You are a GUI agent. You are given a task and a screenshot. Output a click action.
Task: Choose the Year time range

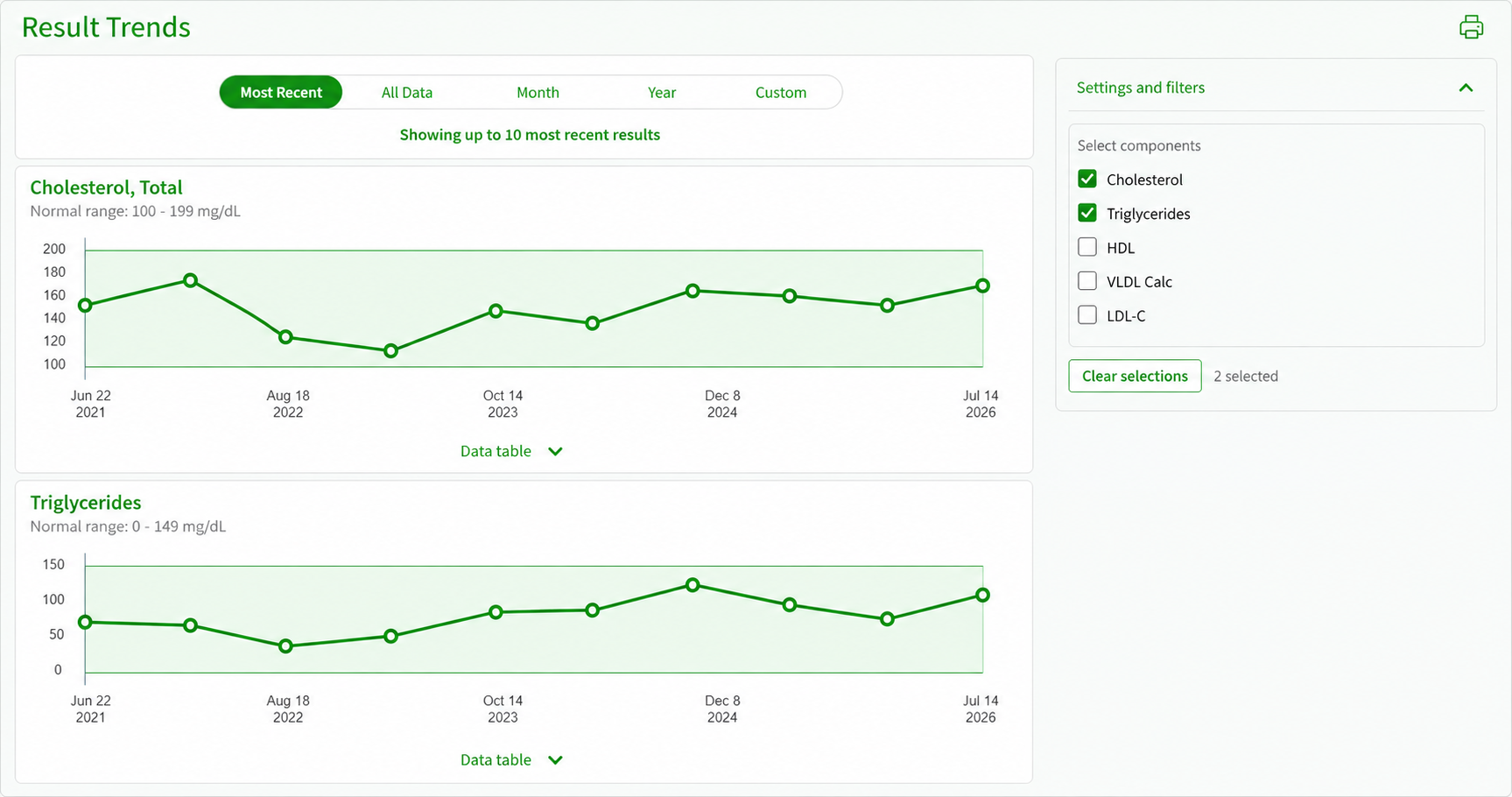point(662,92)
